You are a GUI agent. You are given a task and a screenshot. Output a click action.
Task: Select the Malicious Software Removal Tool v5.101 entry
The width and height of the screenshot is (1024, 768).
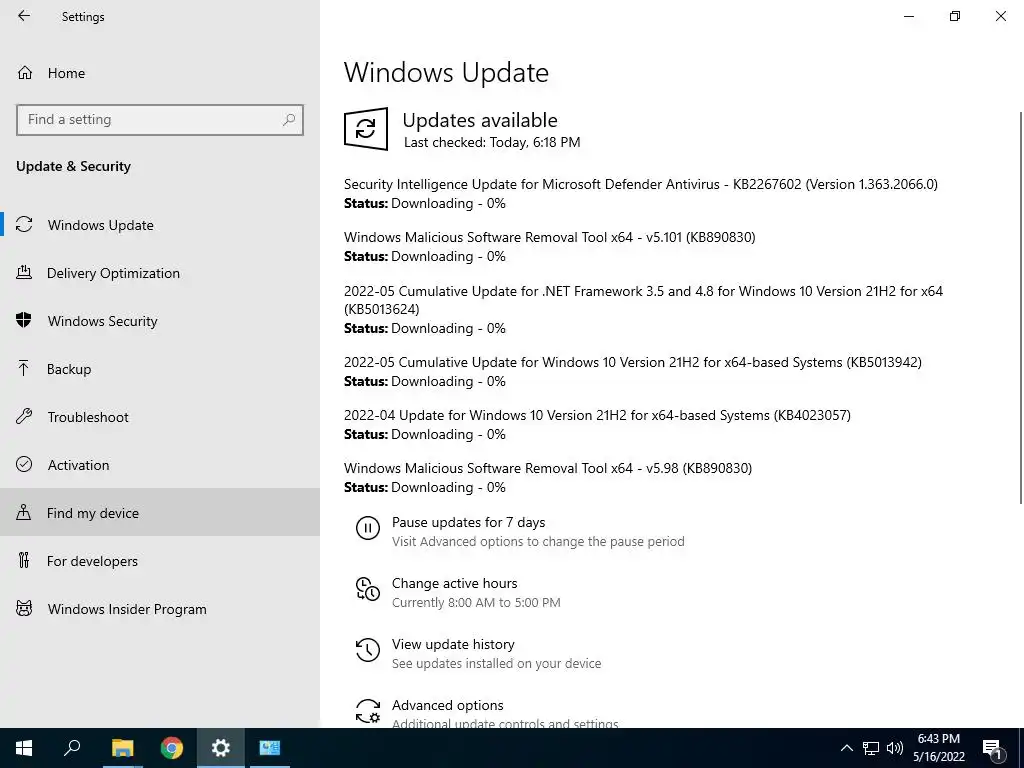[x=550, y=237]
